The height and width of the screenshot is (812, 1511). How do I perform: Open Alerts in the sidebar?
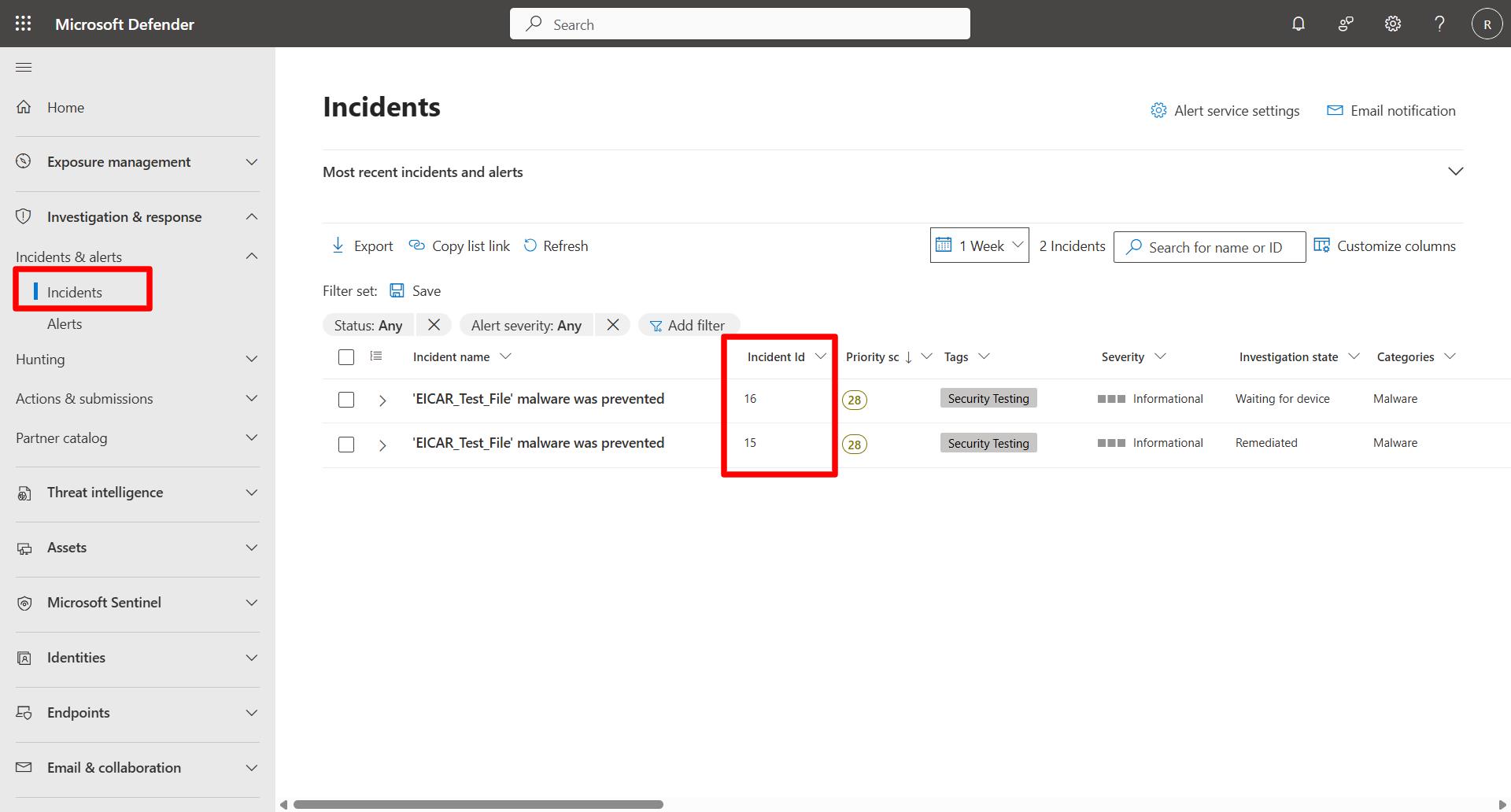click(65, 323)
